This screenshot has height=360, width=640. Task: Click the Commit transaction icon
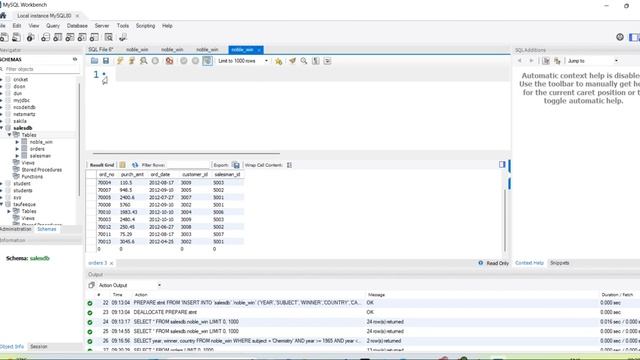click(x=184, y=61)
